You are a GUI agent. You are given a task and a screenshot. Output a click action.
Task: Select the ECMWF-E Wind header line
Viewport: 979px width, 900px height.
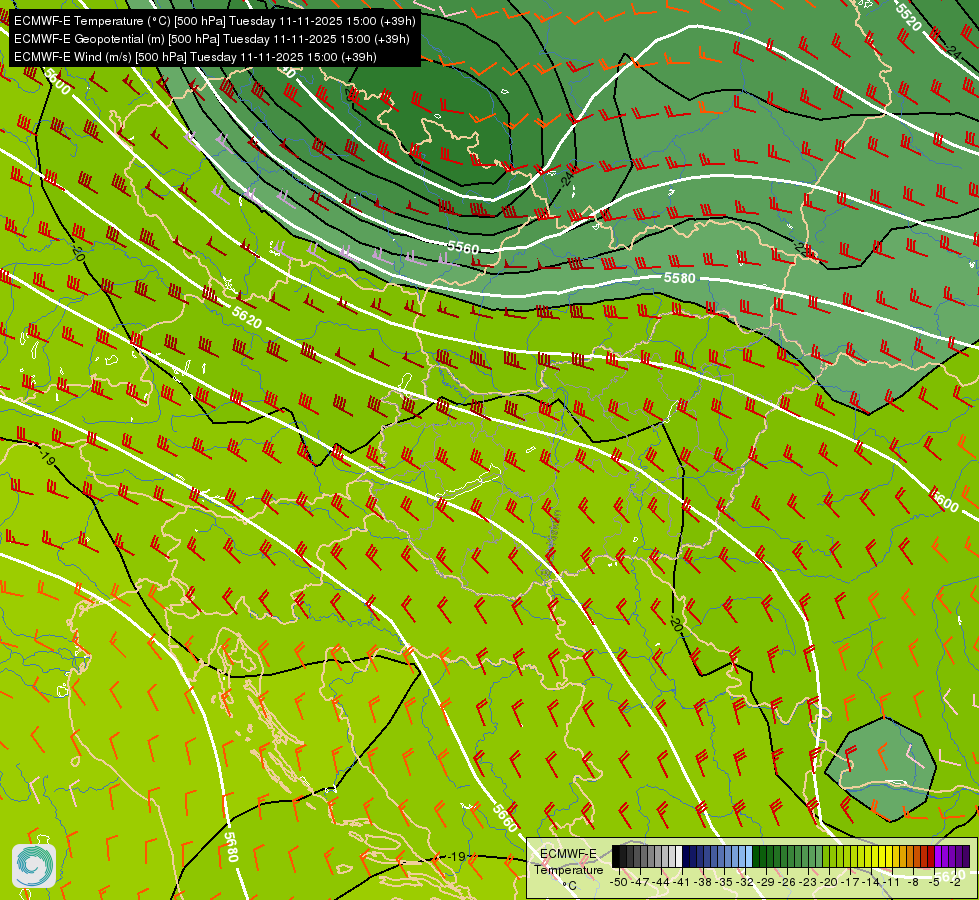[x=195, y=57]
